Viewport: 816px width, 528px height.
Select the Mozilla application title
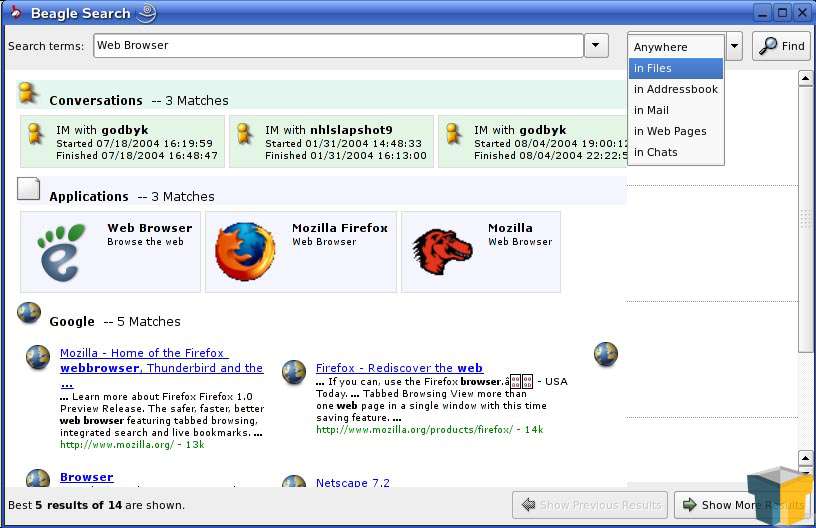coord(510,228)
